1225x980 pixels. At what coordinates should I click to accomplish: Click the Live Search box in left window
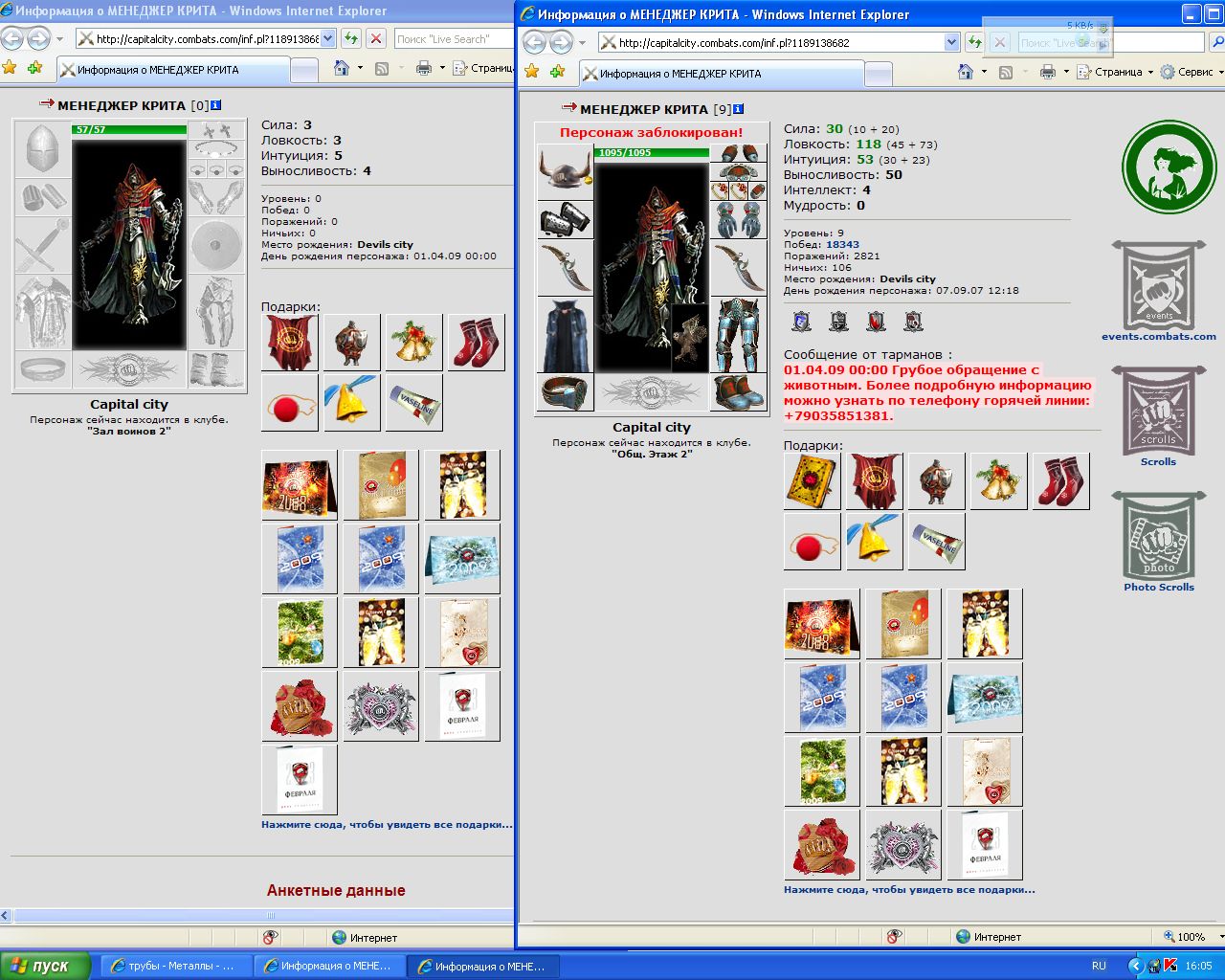(453, 38)
